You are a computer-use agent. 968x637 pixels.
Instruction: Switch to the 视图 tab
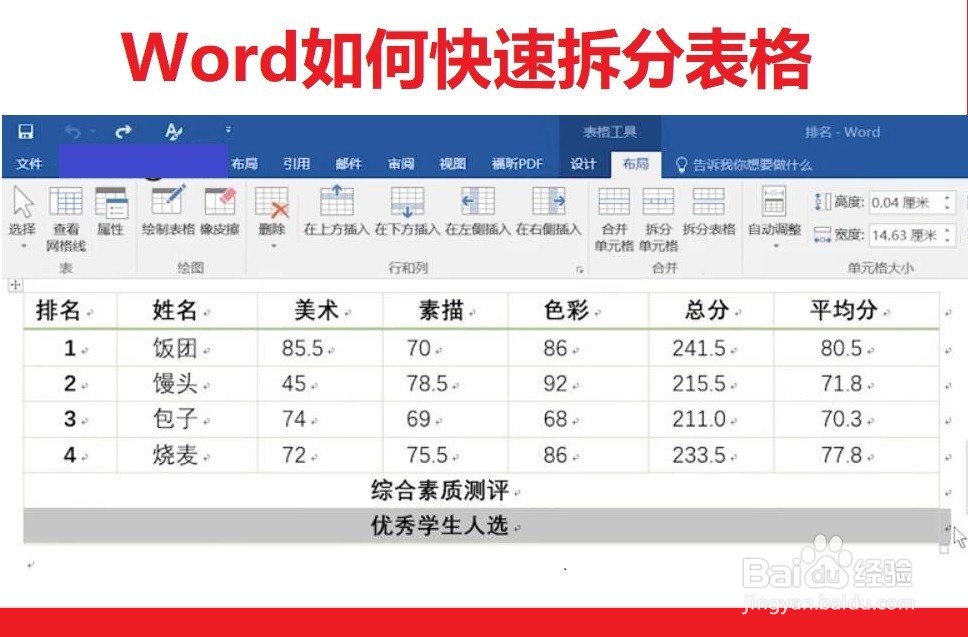point(453,164)
